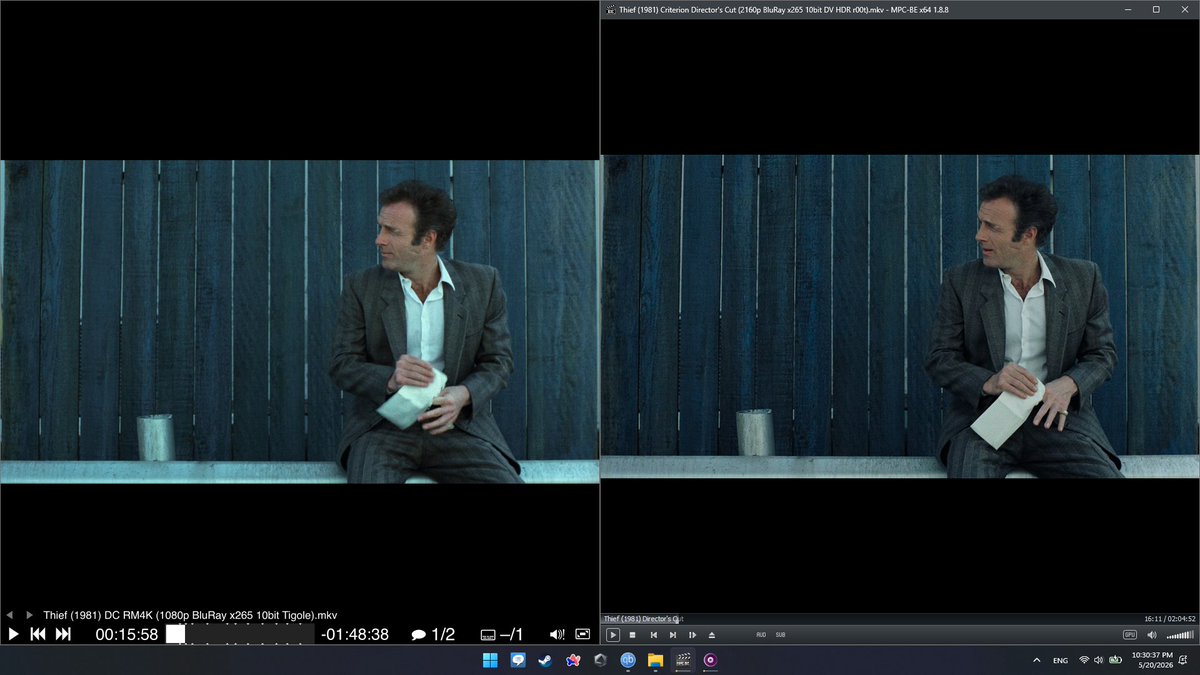The image size is (1200, 675).
Task: Click the Thief Director's Cut status text
Action: click(642, 619)
